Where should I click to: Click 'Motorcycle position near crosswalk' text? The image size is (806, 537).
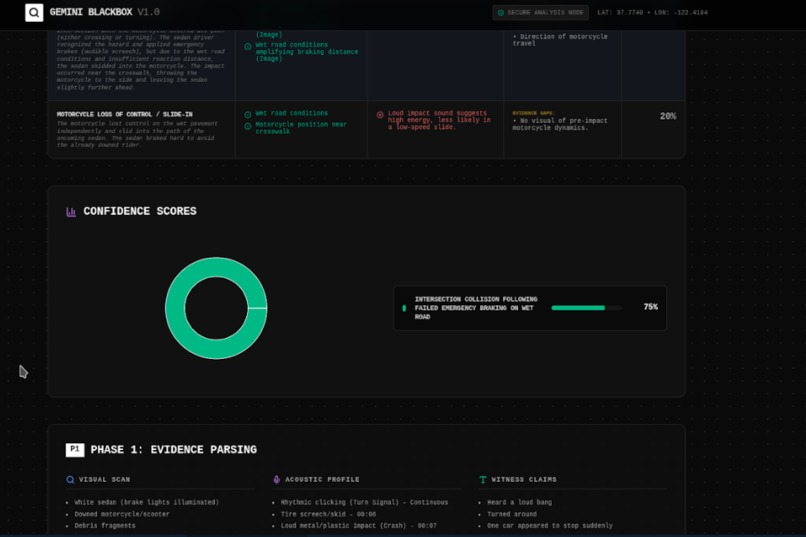301,127
